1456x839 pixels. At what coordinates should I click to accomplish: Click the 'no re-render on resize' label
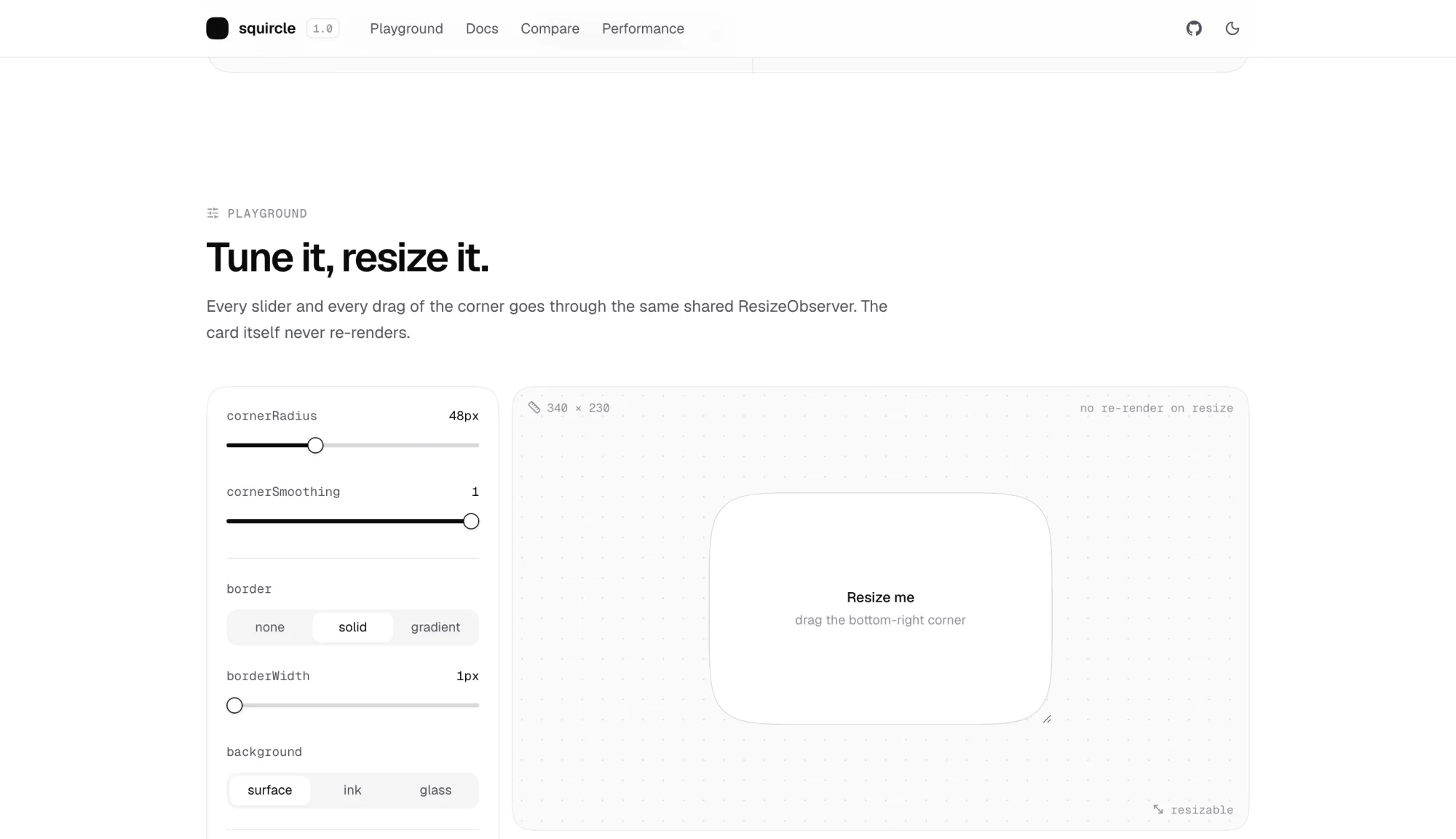[x=1156, y=408]
